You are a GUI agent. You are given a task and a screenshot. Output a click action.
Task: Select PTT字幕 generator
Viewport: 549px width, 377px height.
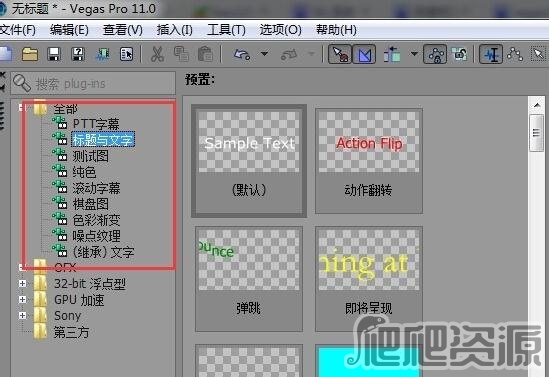pyautogui.click(x=96, y=124)
